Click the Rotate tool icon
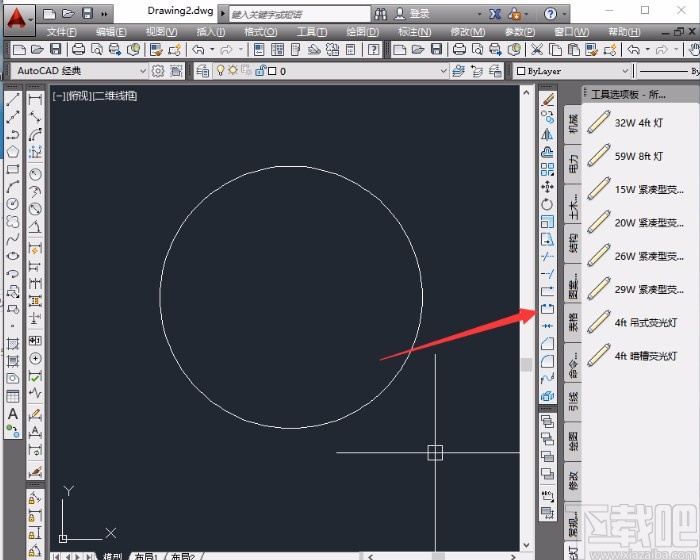The width and height of the screenshot is (700, 560). coord(547,203)
